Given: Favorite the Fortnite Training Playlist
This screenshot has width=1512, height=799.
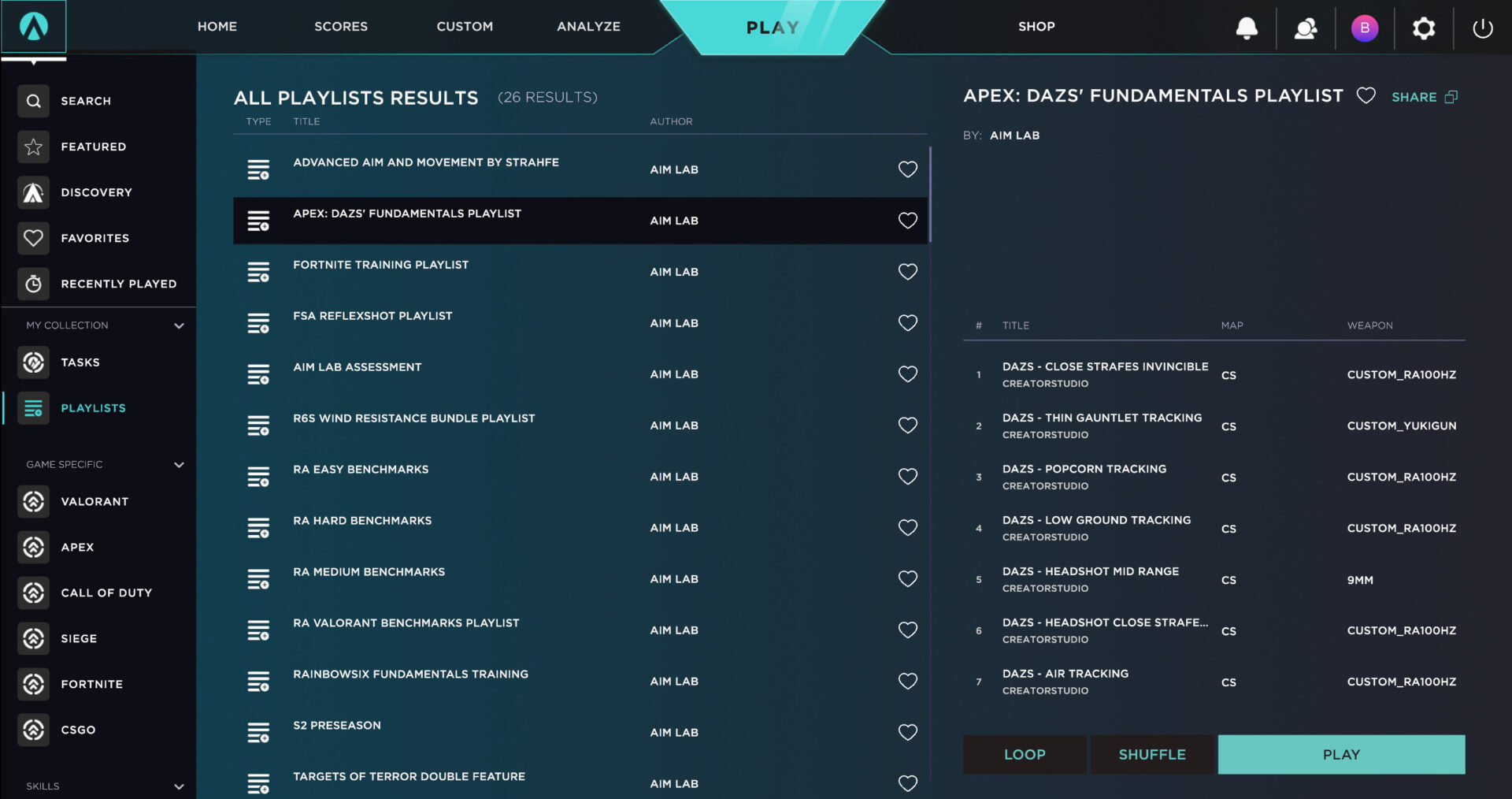Looking at the screenshot, I should [x=907, y=272].
